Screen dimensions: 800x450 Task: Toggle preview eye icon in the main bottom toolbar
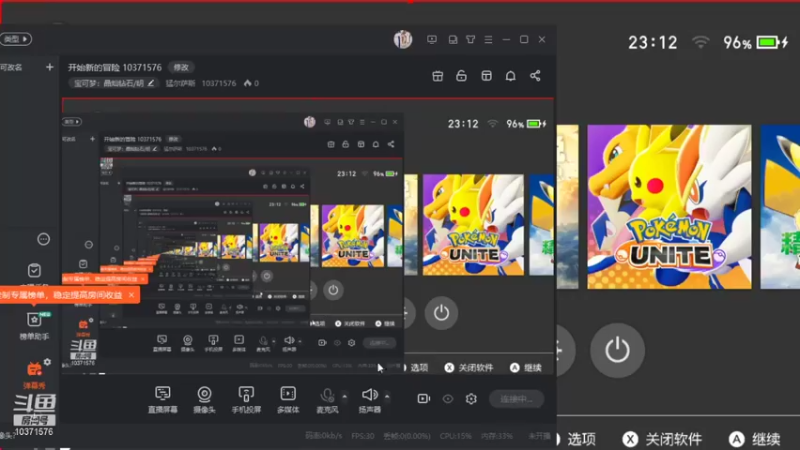coord(447,398)
